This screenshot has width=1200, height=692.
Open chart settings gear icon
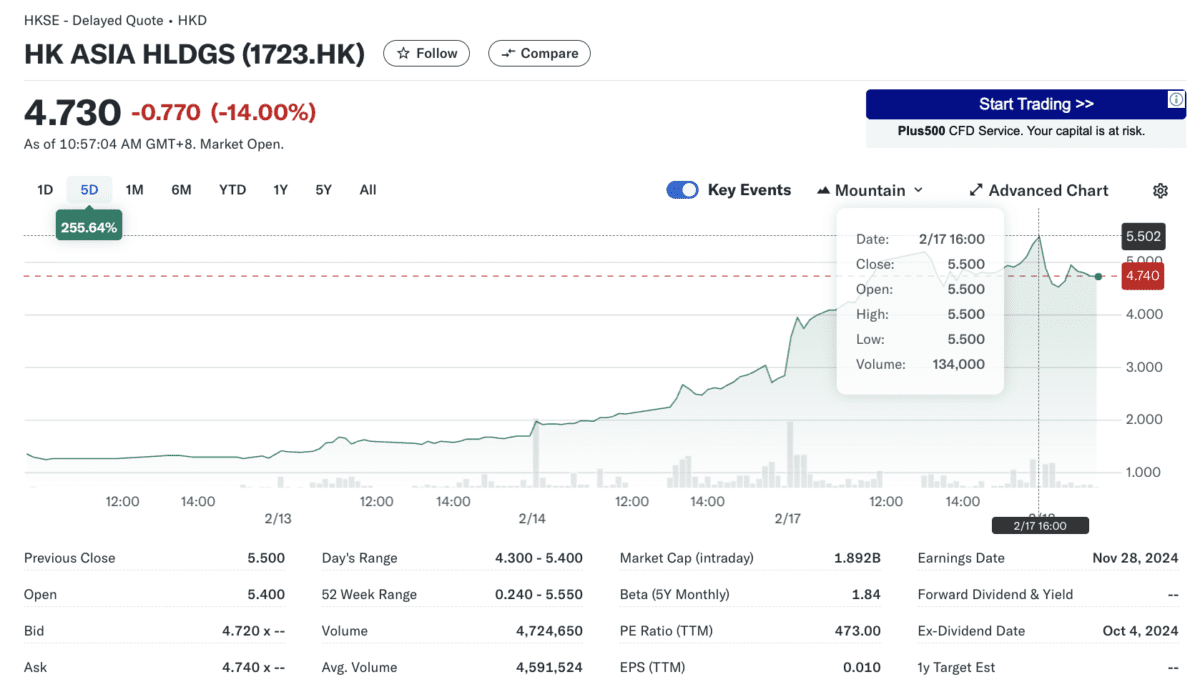1160,190
